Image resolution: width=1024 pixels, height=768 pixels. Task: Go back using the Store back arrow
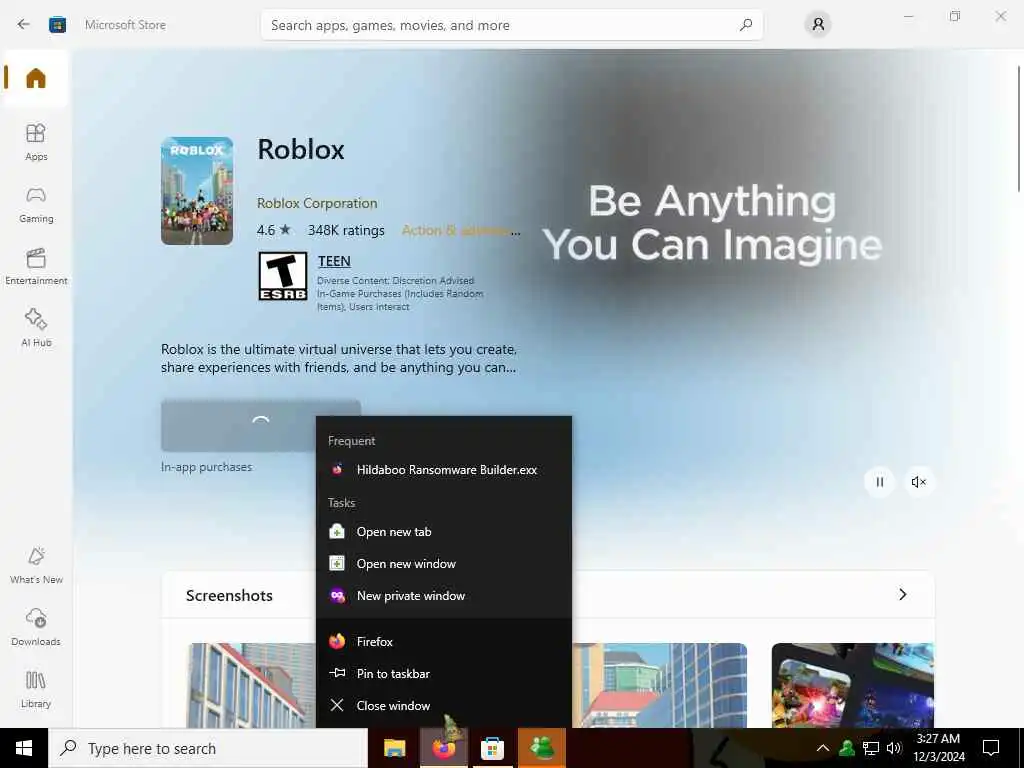(24, 25)
